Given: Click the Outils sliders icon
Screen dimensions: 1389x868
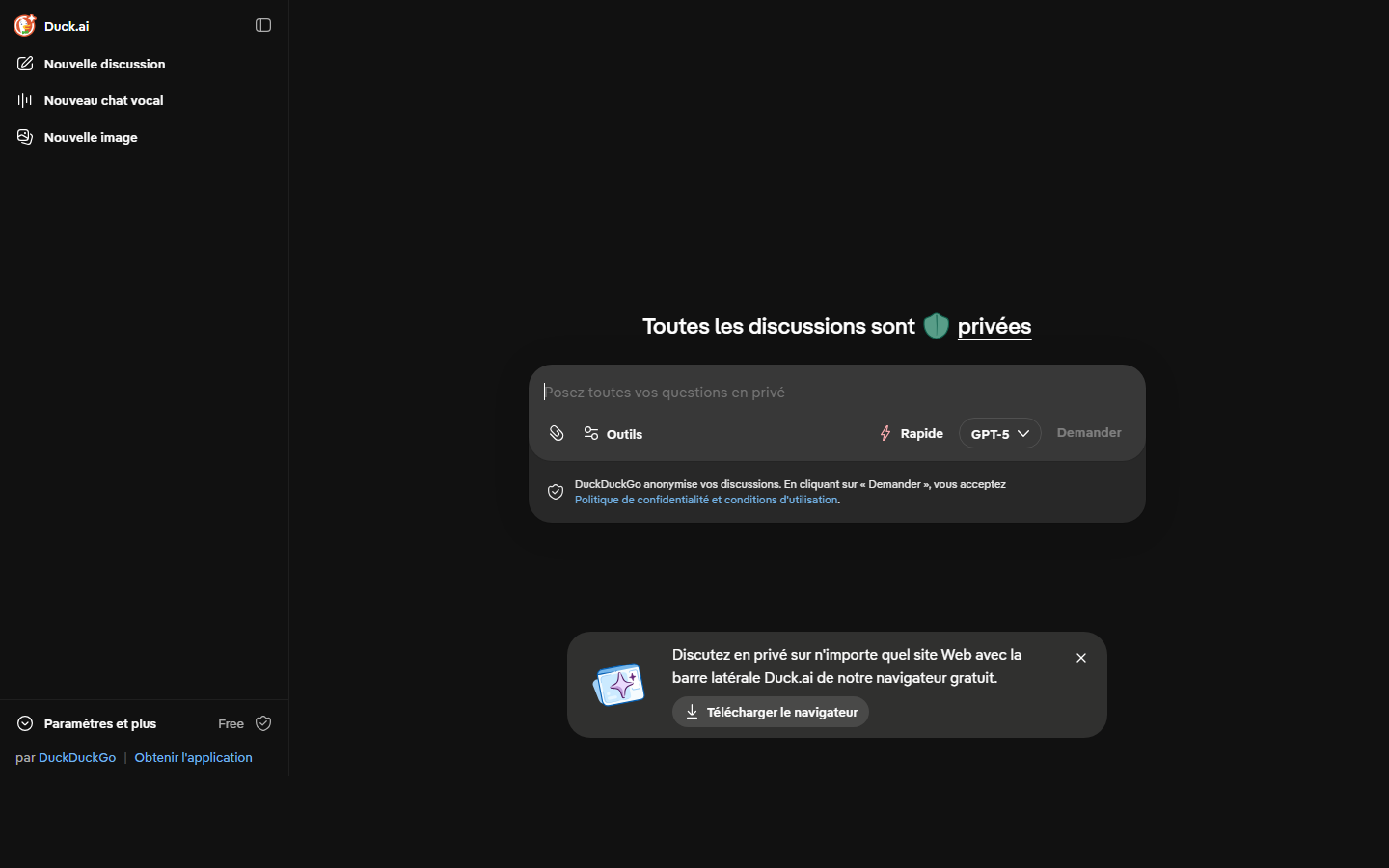Looking at the screenshot, I should (591, 433).
